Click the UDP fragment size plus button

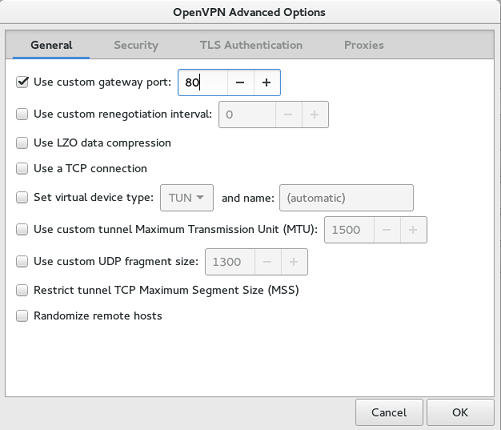click(x=294, y=262)
